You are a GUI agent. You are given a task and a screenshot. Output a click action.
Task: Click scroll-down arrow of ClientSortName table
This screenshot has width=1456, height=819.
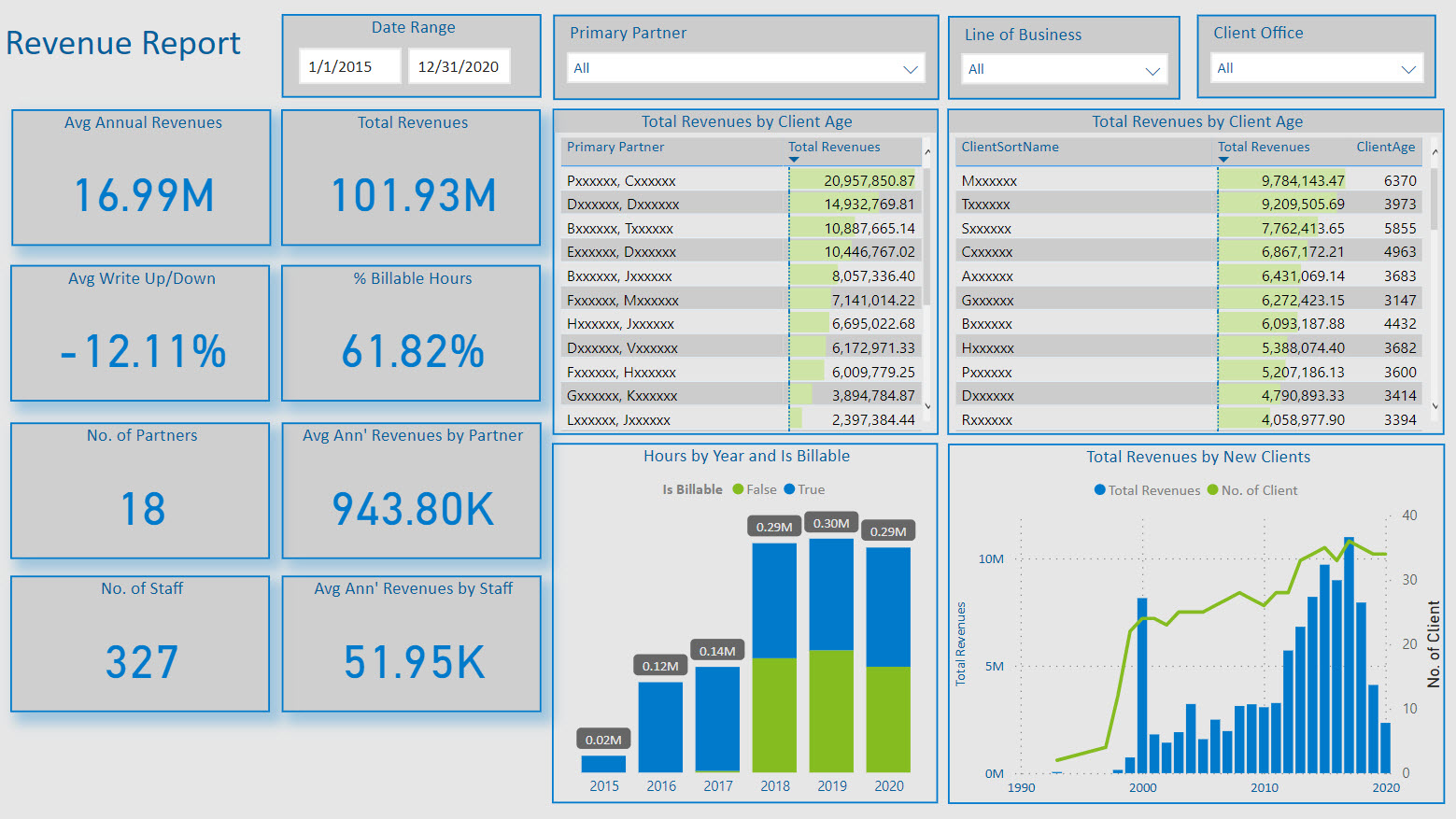click(1435, 405)
